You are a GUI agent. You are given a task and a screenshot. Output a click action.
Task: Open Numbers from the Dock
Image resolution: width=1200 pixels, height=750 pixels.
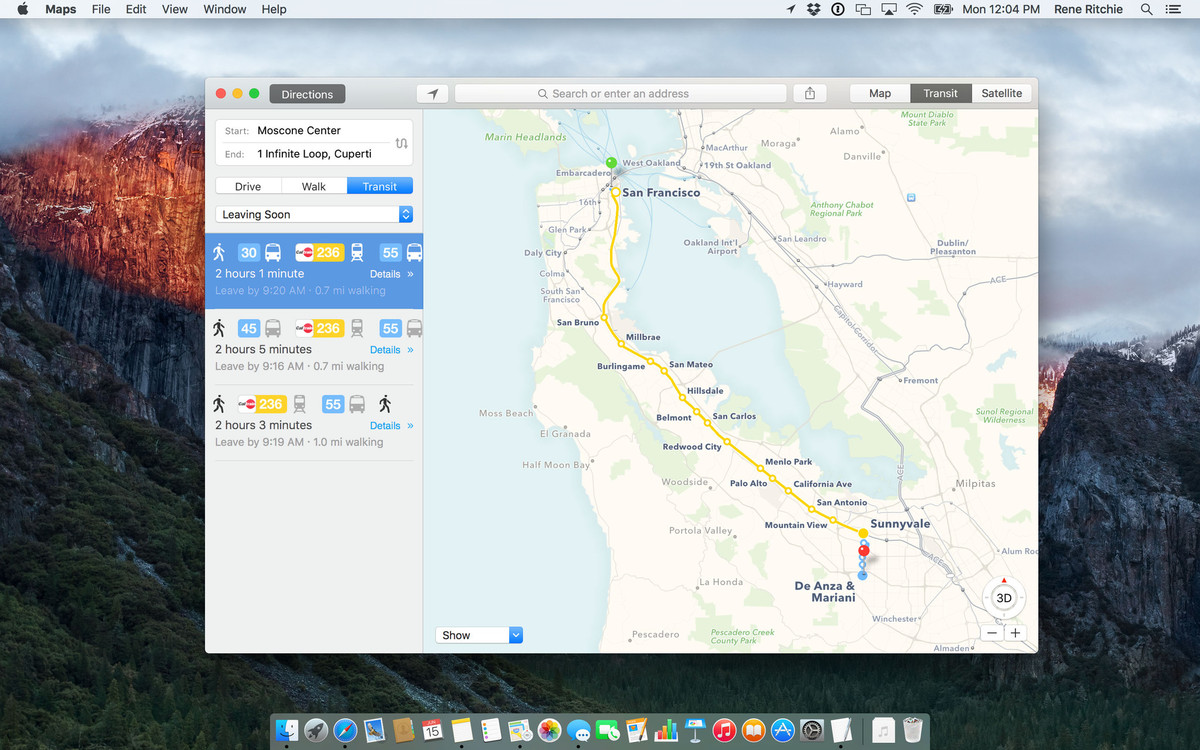tap(666, 731)
